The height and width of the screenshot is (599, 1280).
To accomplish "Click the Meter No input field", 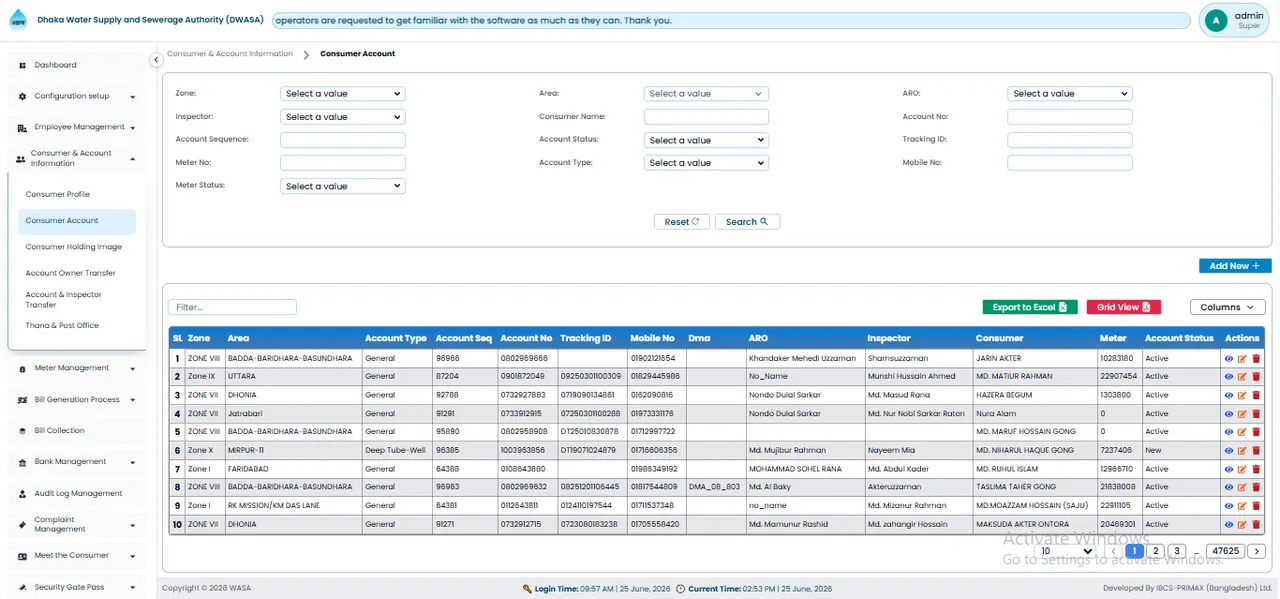I will click(x=342, y=163).
